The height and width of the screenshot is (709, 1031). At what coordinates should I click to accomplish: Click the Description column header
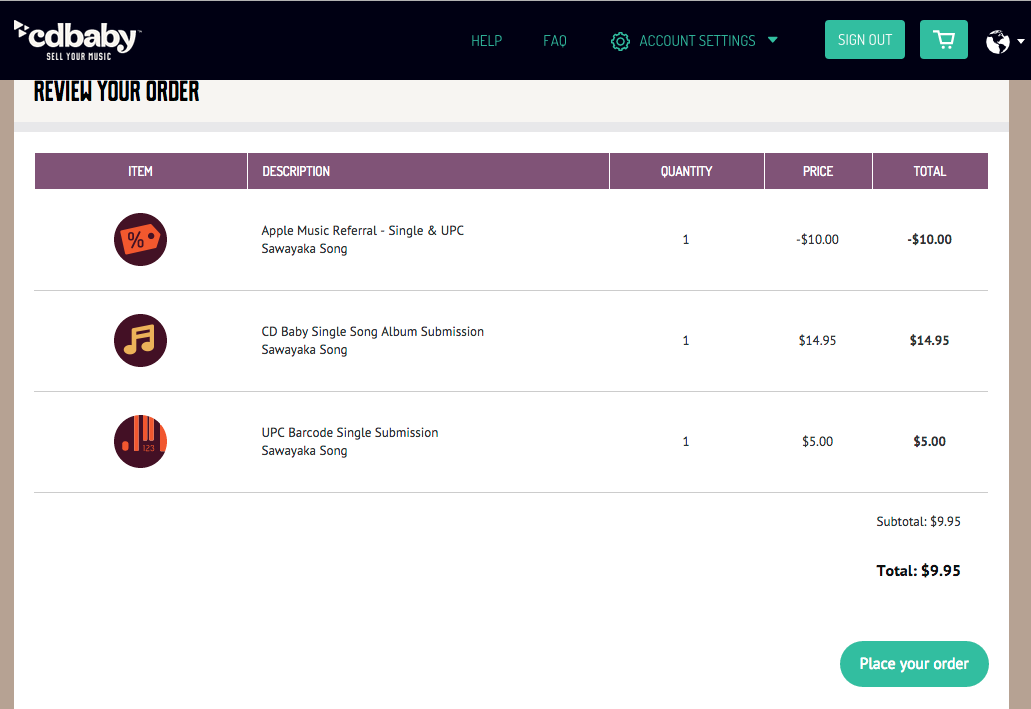point(428,171)
